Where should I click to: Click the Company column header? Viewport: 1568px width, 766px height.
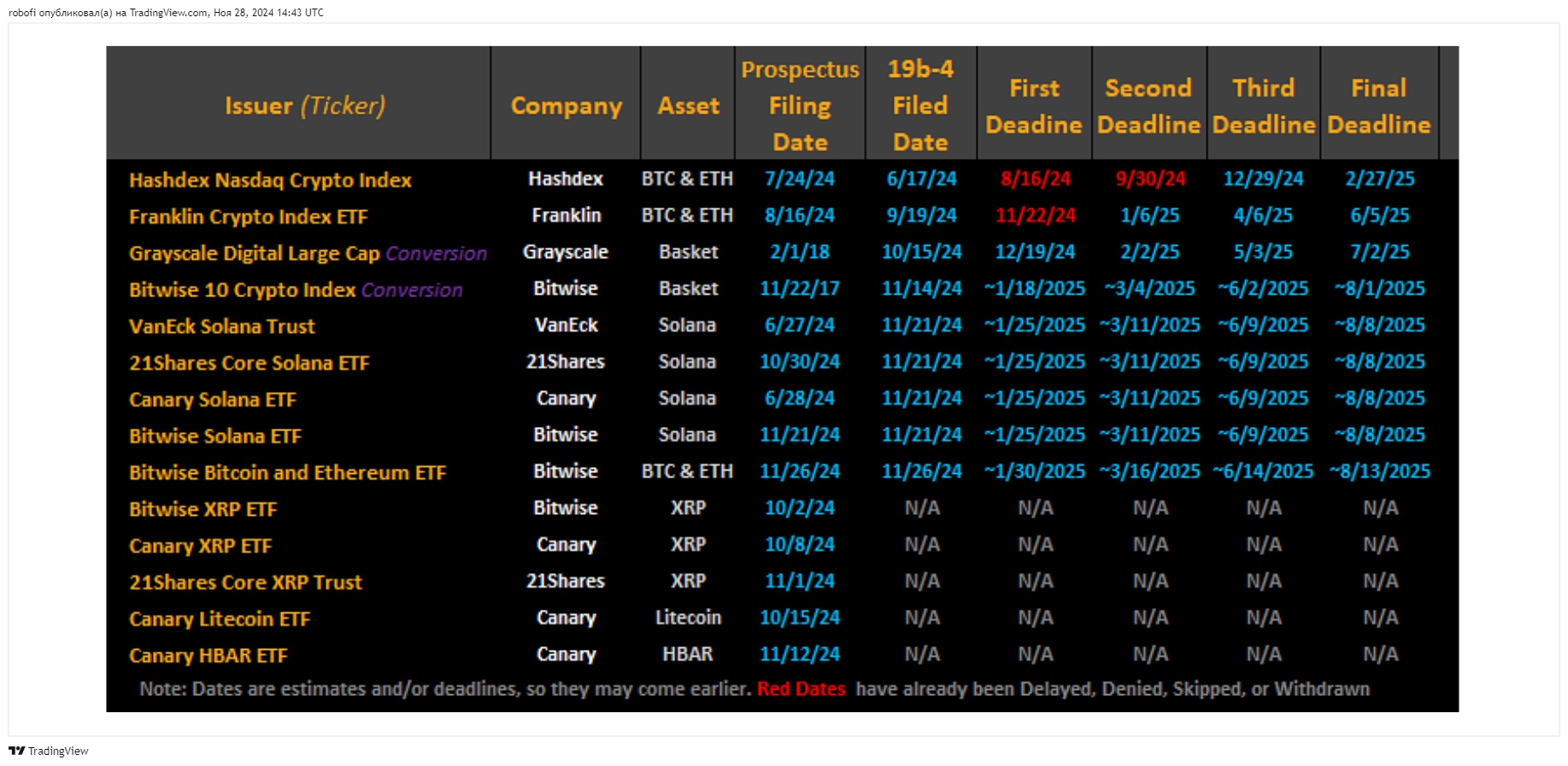tap(567, 106)
